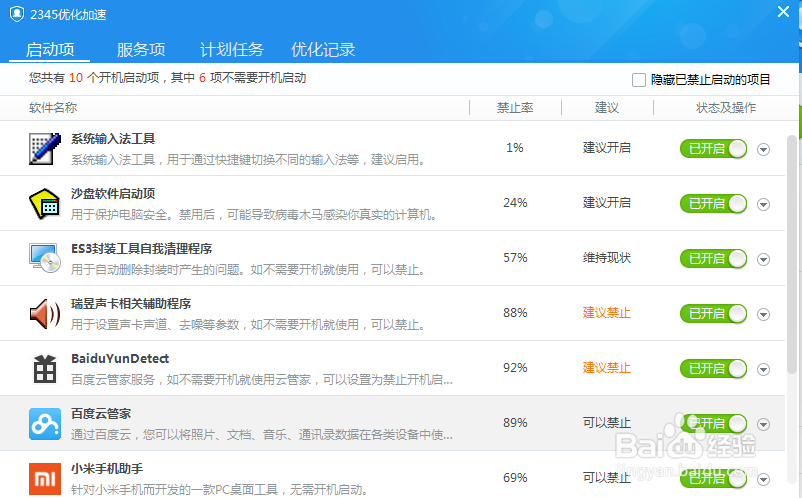Expand the ES3封装工具 row options arrow
The height and width of the screenshot is (498, 802).
(763, 259)
